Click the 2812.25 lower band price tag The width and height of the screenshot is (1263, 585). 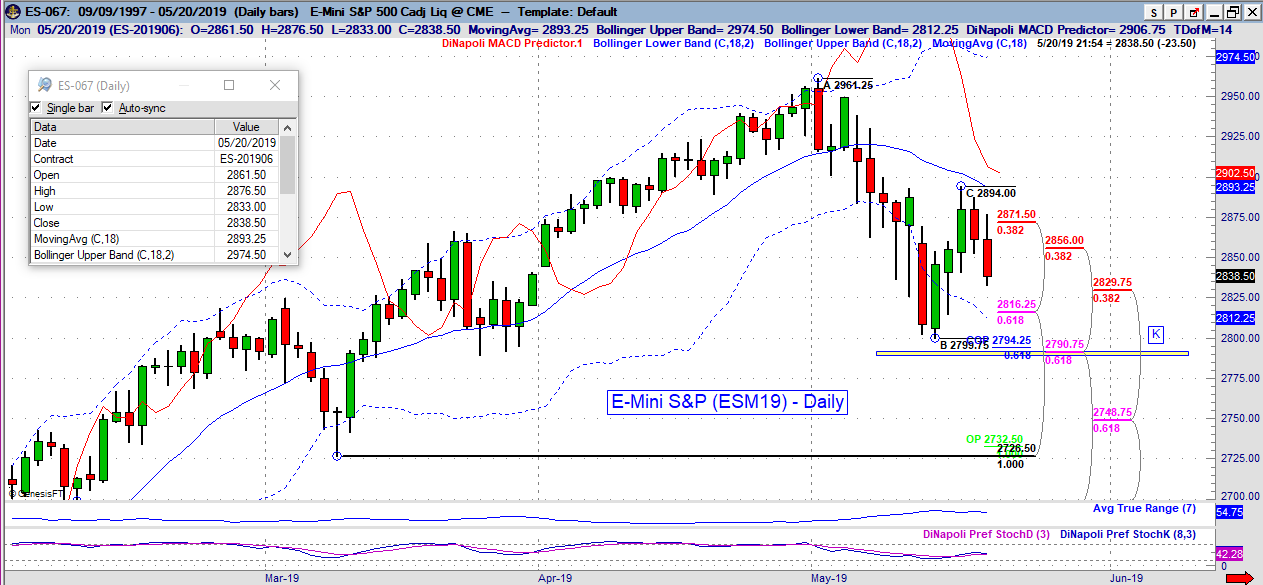(x=1236, y=318)
